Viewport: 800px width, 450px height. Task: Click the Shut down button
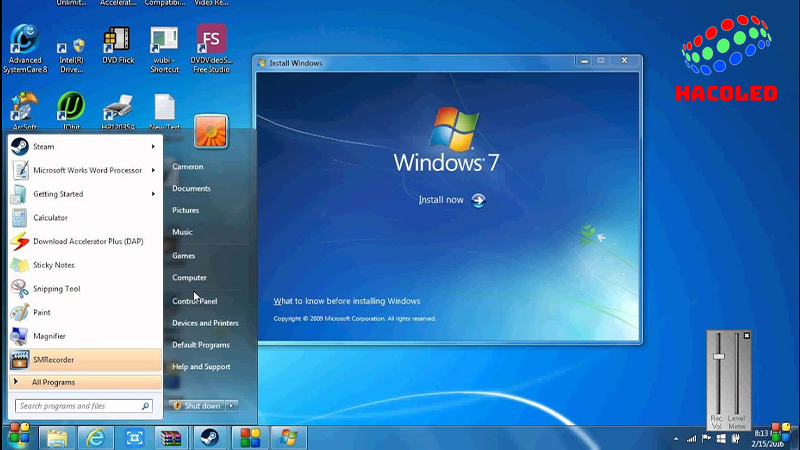(x=197, y=406)
